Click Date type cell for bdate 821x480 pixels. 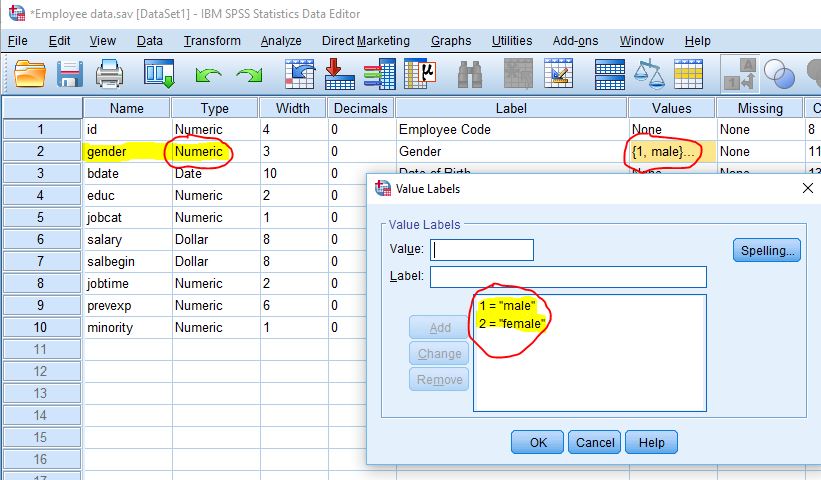[215, 174]
